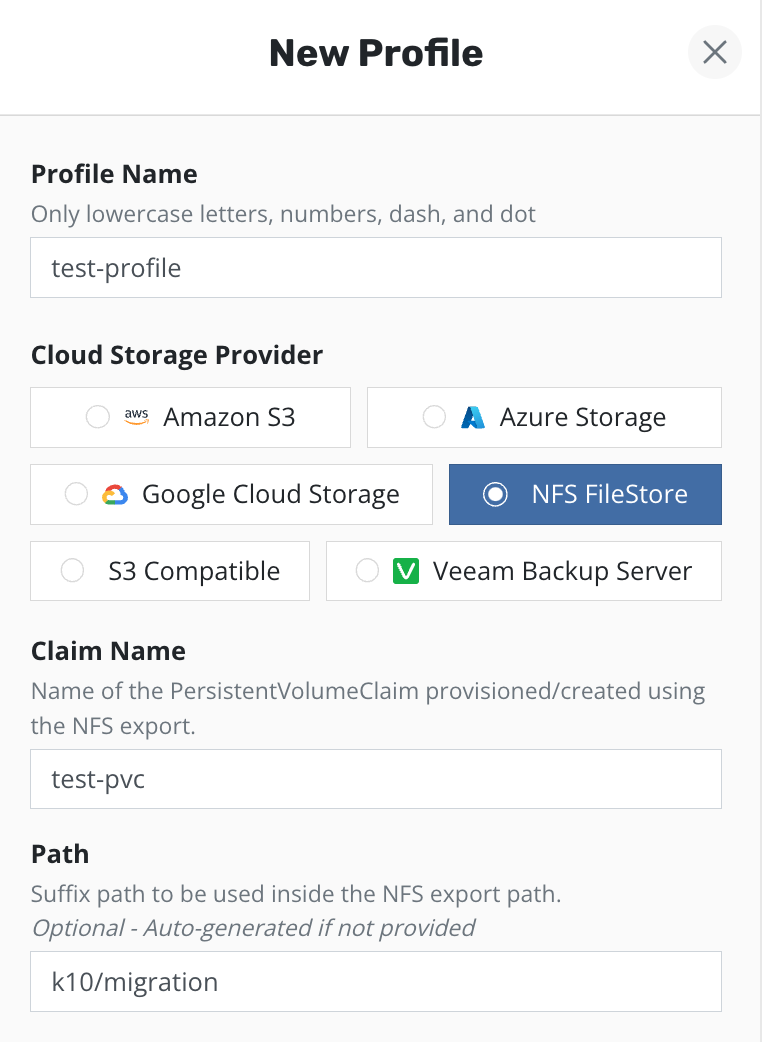The width and height of the screenshot is (762, 1042).
Task: Toggle the Azure Storage radio circle
Action: click(434, 417)
